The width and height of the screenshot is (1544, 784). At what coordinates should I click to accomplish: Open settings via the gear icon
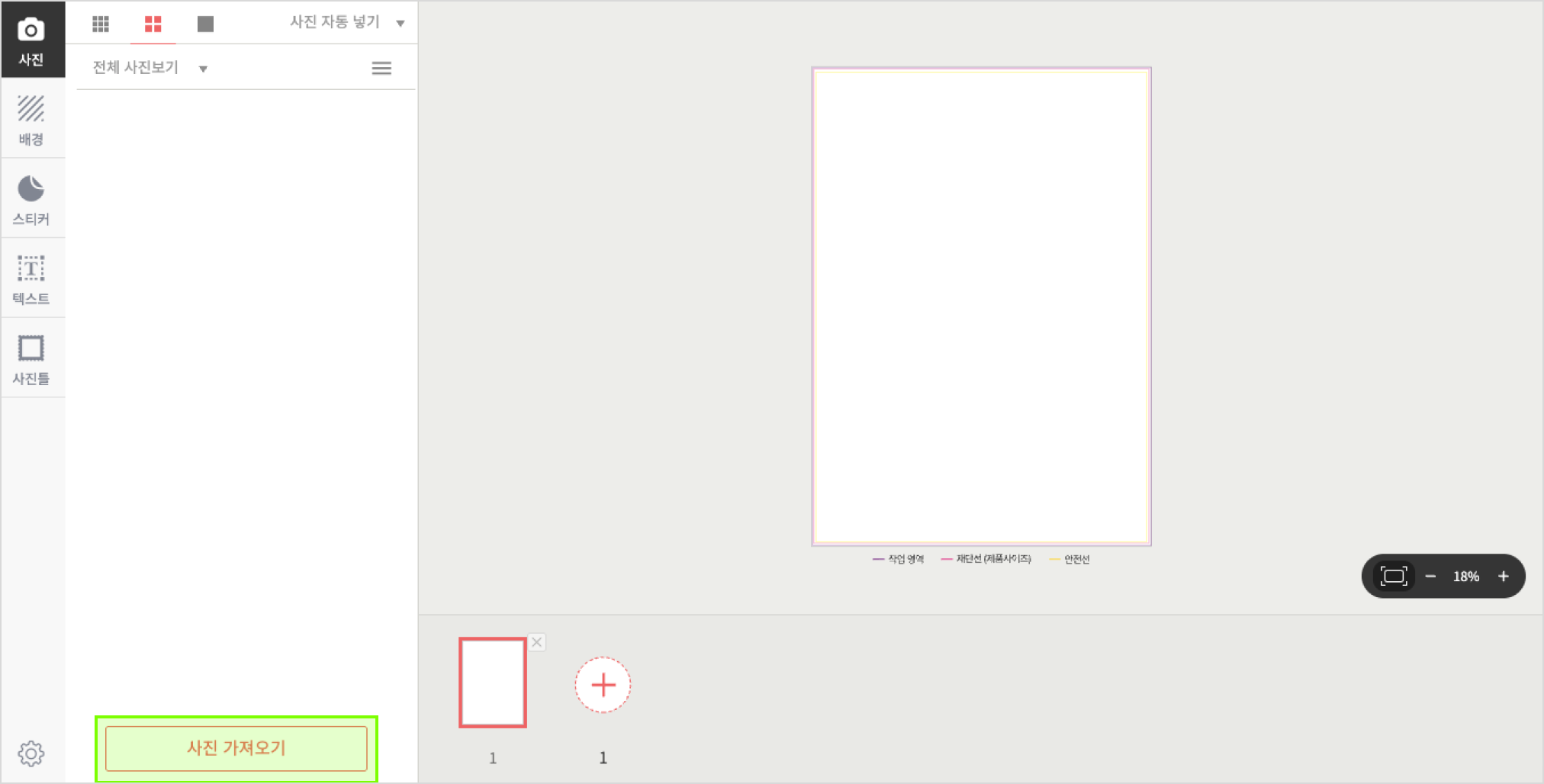(31, 753)
